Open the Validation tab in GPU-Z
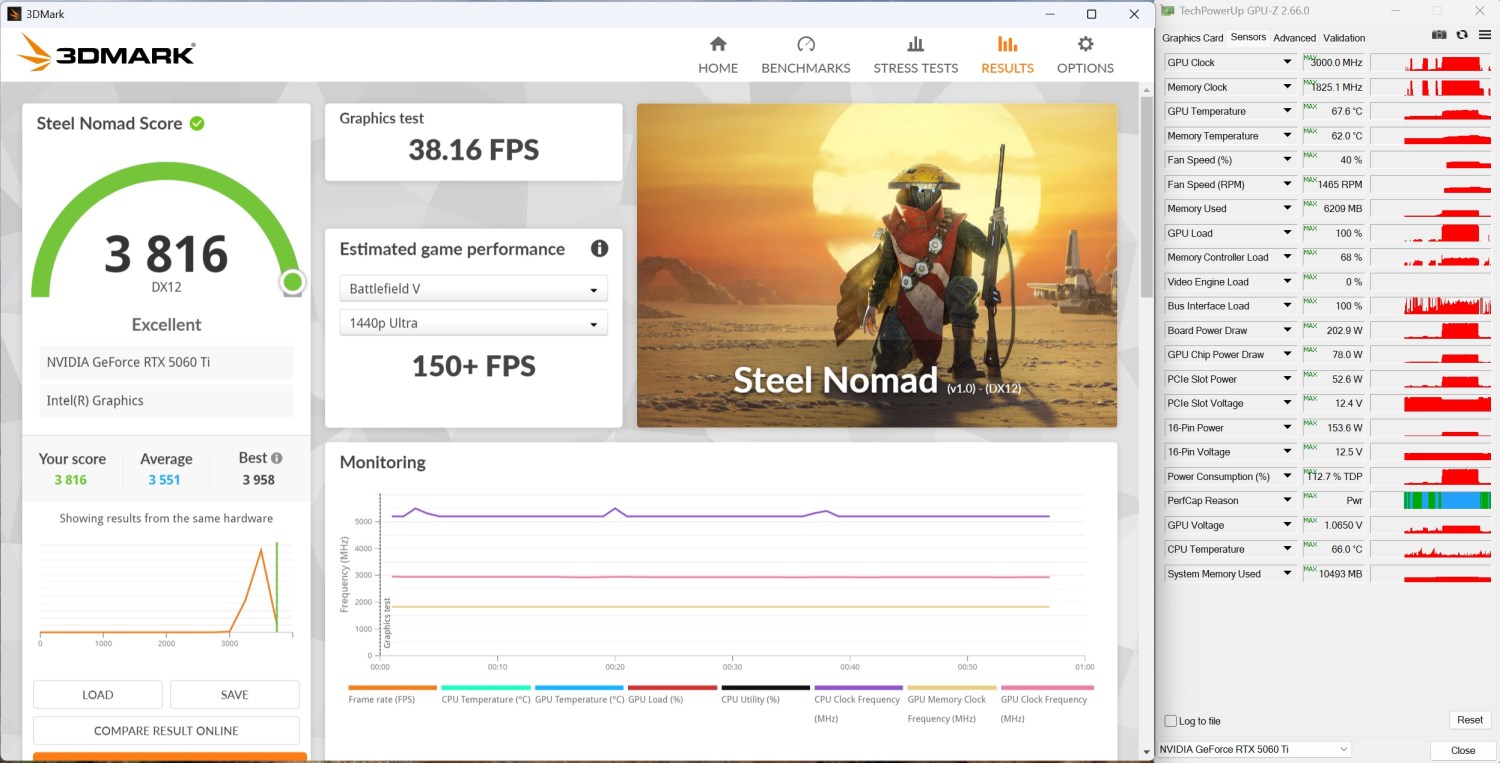This screenshot has height=763, width=1500. click(1344, 38)
